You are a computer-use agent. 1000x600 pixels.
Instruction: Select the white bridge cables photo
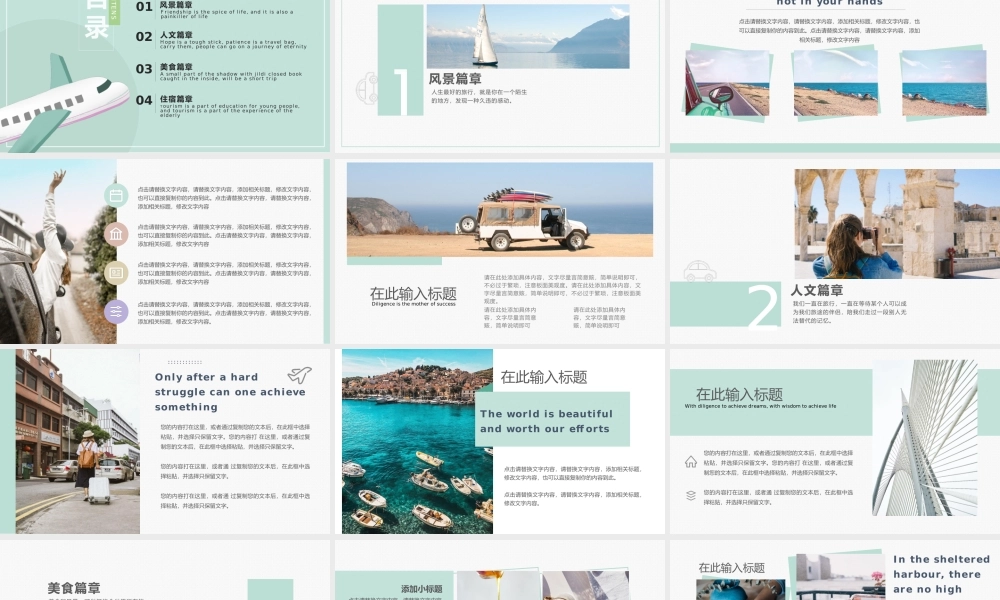coord(925,437)
